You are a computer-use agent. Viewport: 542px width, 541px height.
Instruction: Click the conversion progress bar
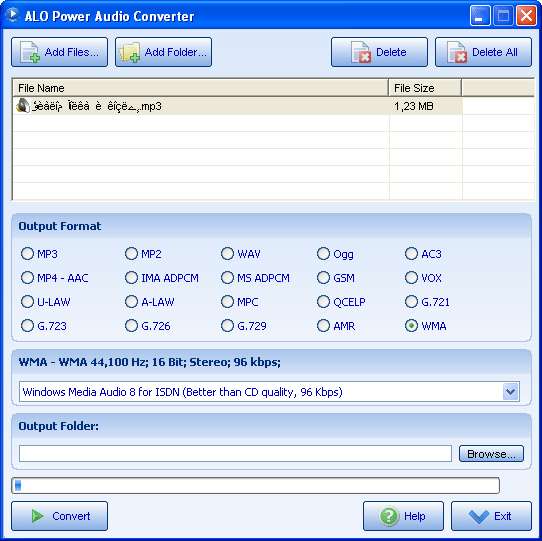pyautogui.click(x=255, y=485)
